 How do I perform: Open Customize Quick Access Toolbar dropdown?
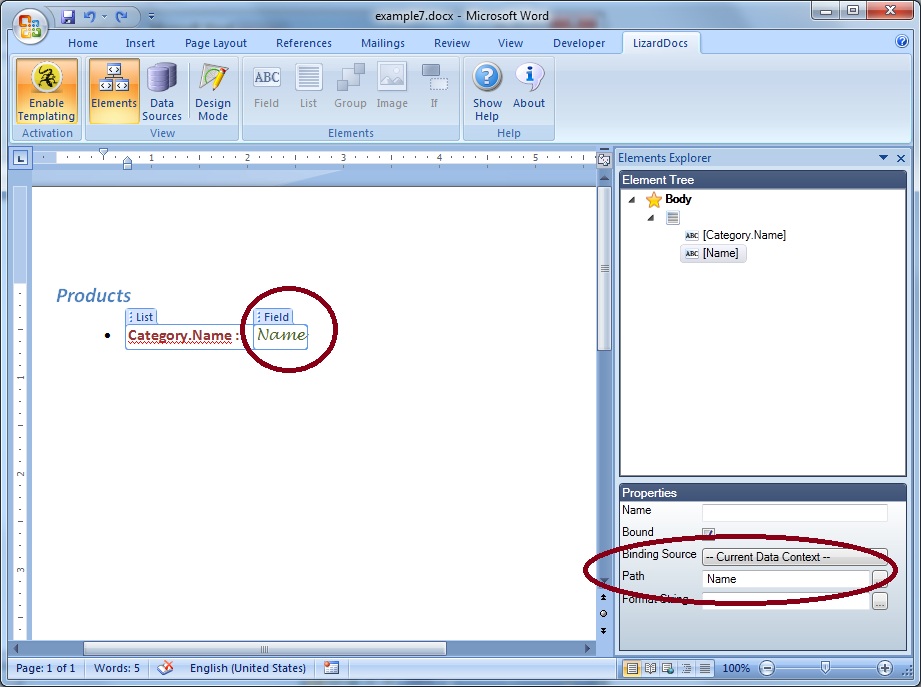click(x=152, y=16)
